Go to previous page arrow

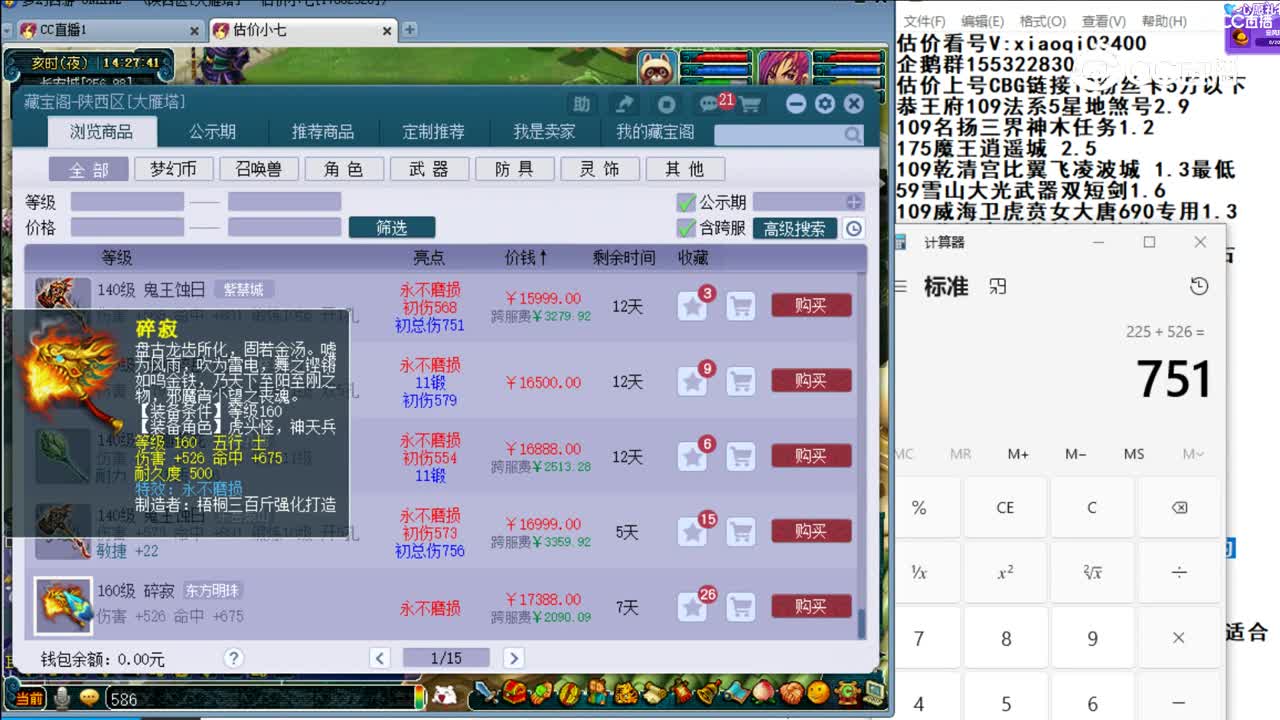click(x=379, y=658)
